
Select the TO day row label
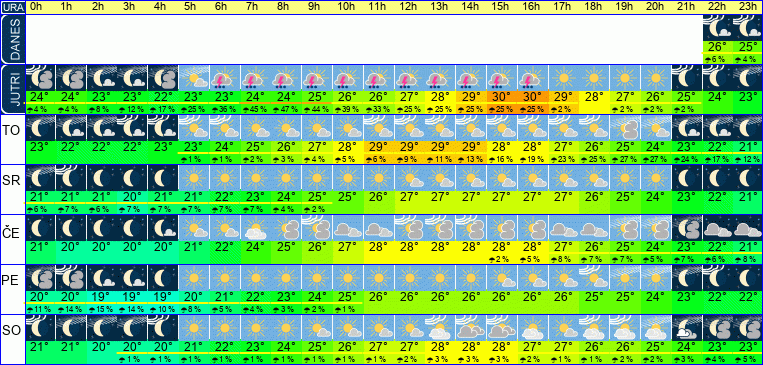pyautogui.click(x=11, y=130)
